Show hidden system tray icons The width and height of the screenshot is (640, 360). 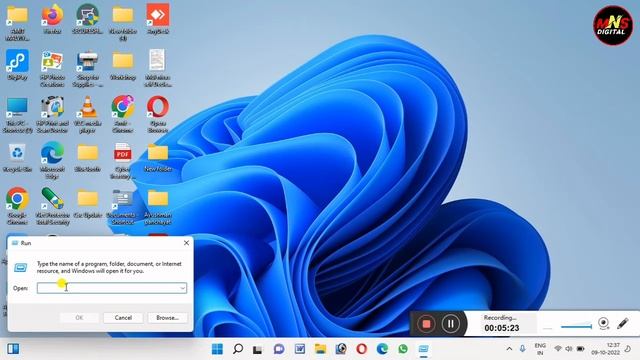[x=509, y=349]
